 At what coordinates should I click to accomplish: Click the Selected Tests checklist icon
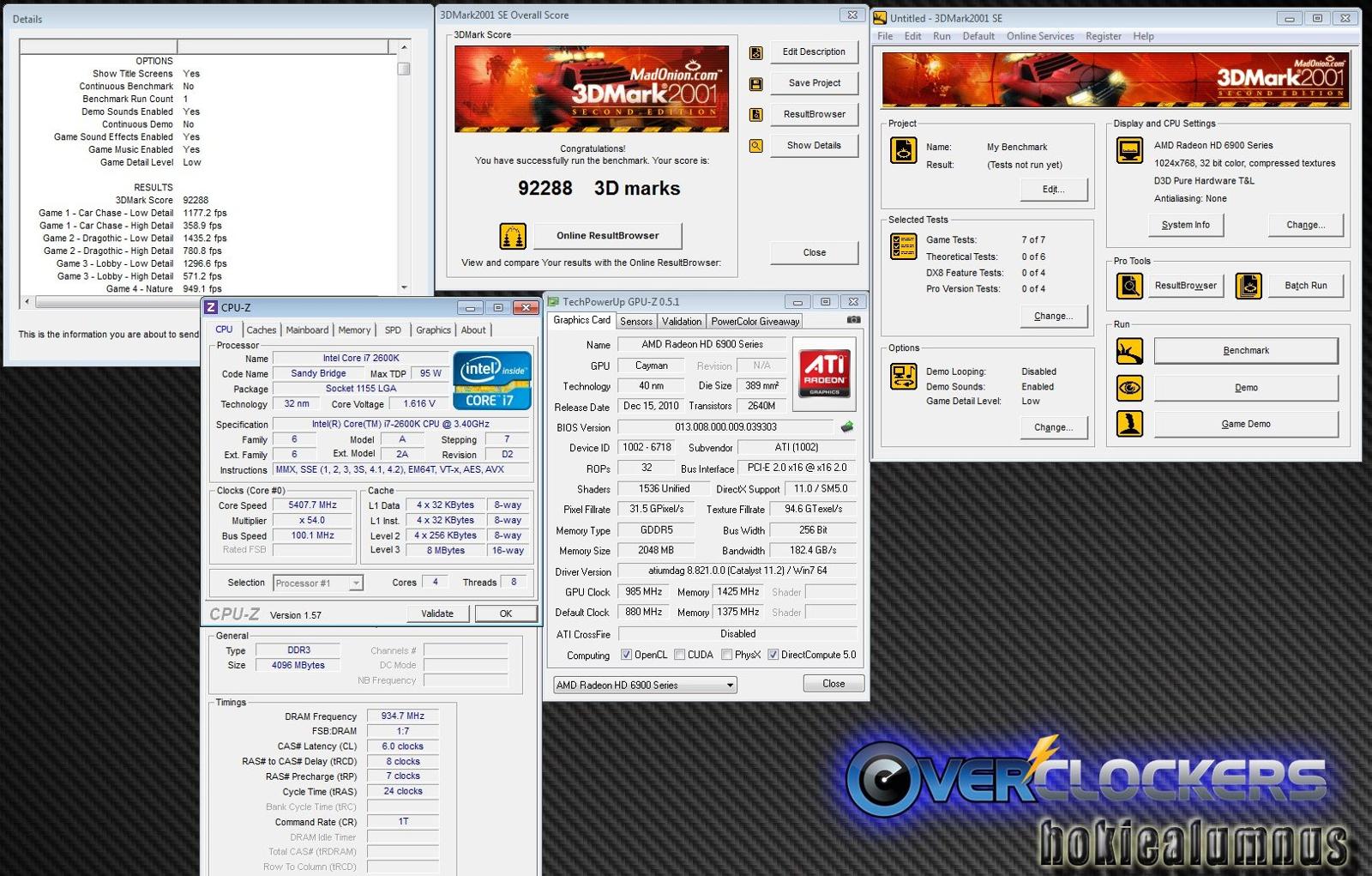coord(904,246)
